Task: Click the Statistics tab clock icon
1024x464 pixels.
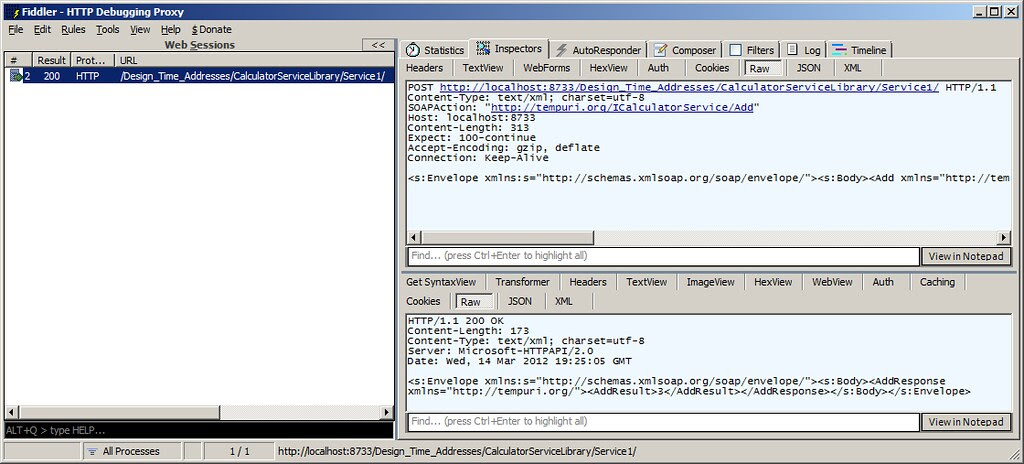Action: click(412, 50)
